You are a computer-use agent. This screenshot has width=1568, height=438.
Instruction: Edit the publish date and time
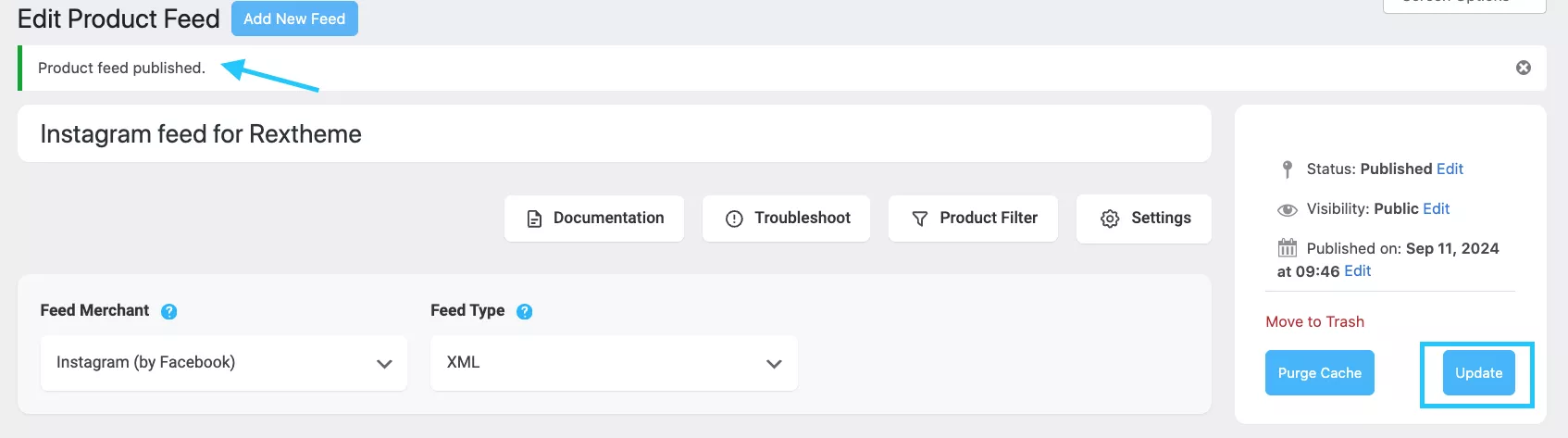(x=1358, y=270)
